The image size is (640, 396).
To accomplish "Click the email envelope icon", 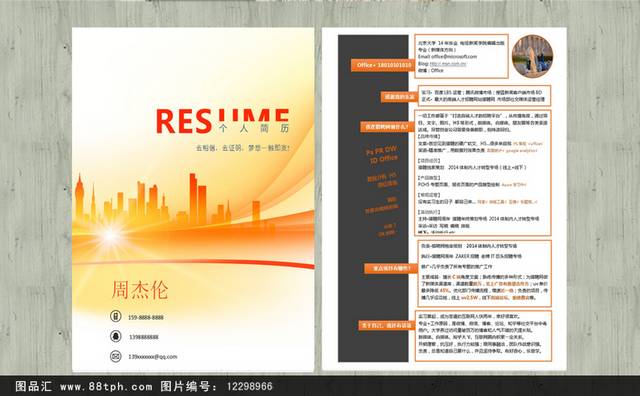I will (x=116, y=356).
